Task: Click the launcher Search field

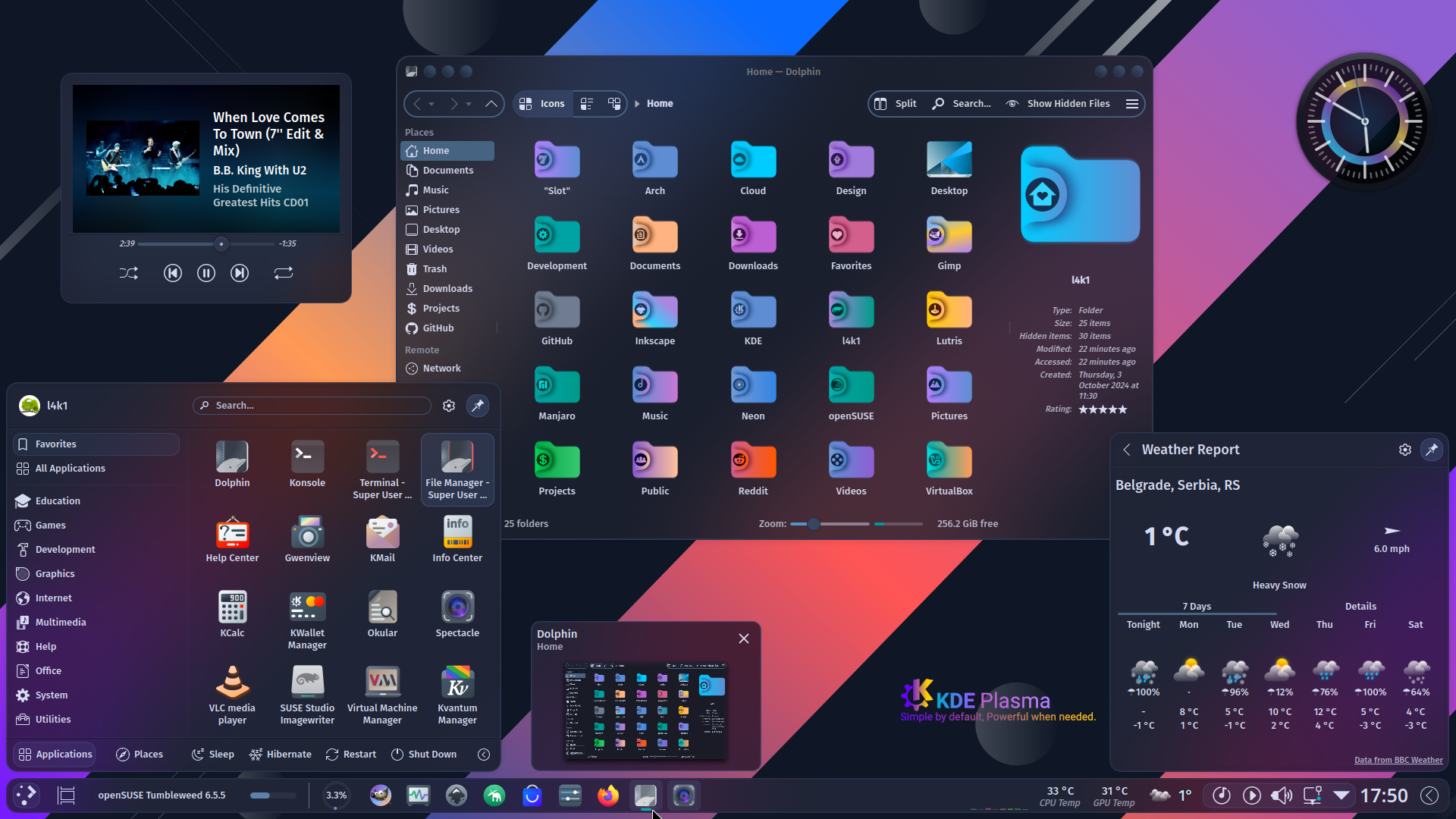Action: 312,406
